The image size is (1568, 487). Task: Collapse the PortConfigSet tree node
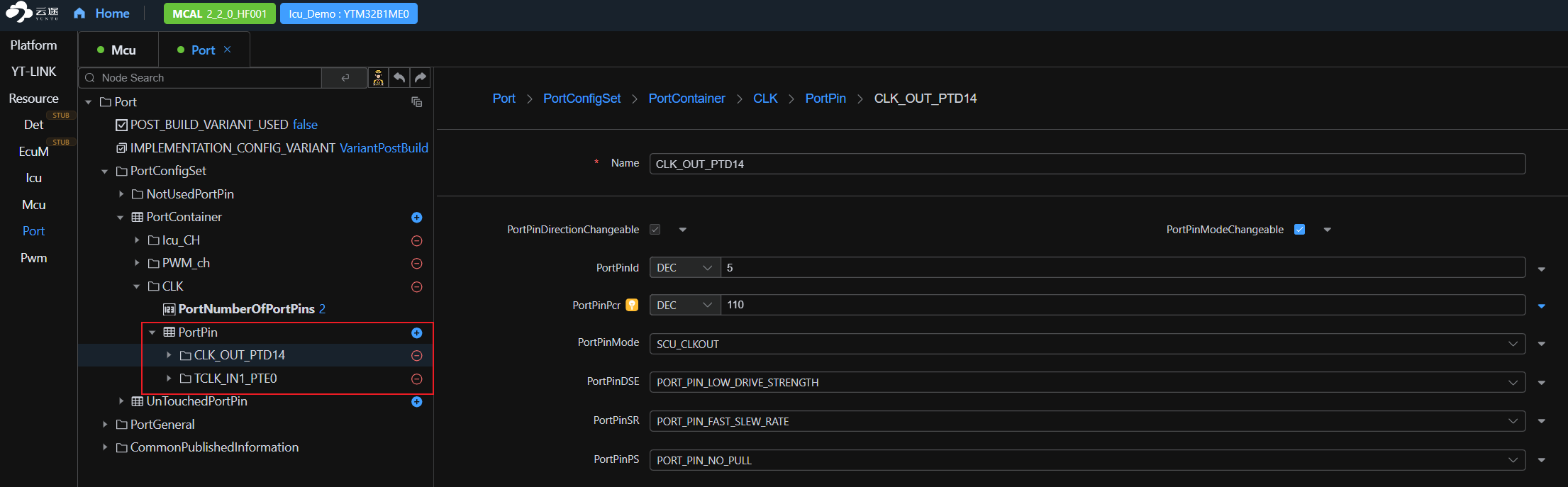[104, 171]
